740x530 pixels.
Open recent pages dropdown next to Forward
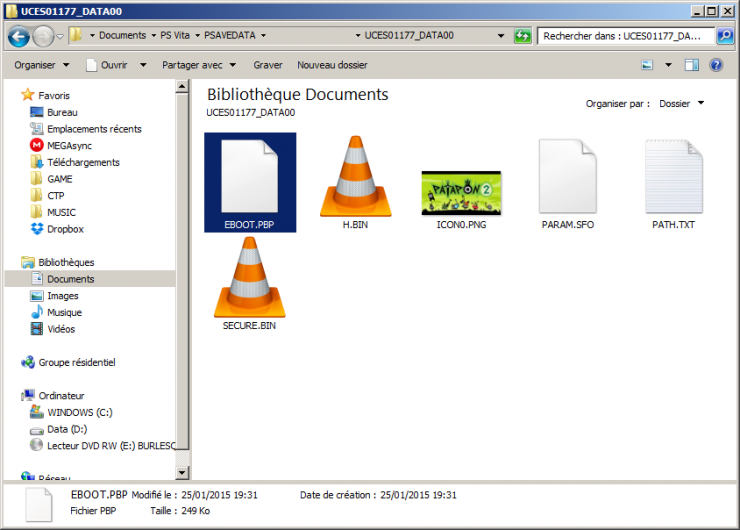pos(60,36)
